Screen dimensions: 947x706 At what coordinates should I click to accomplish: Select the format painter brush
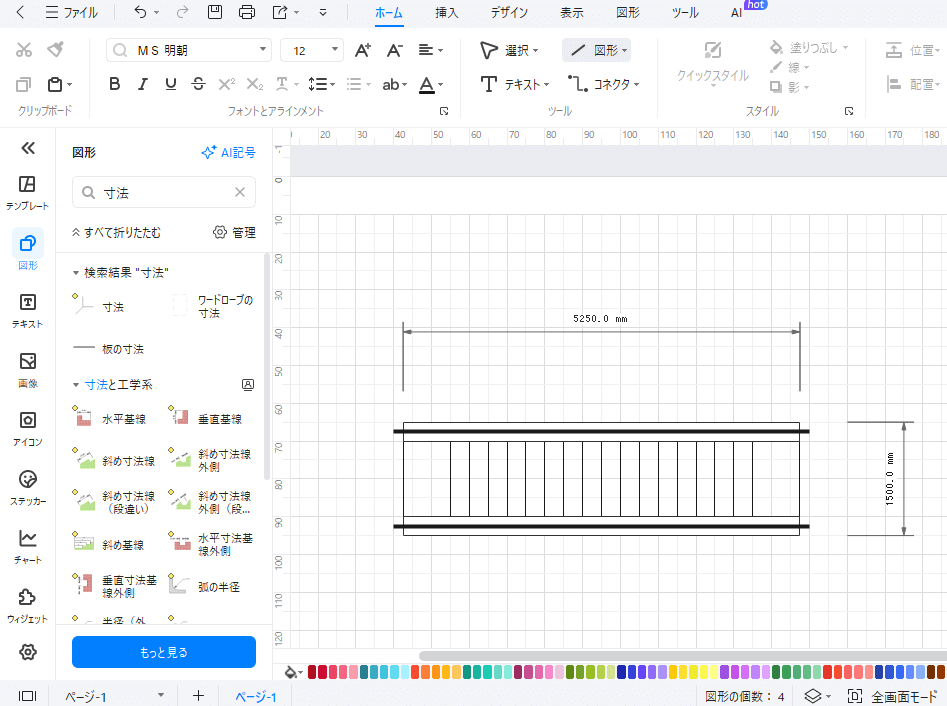(56, 49)
